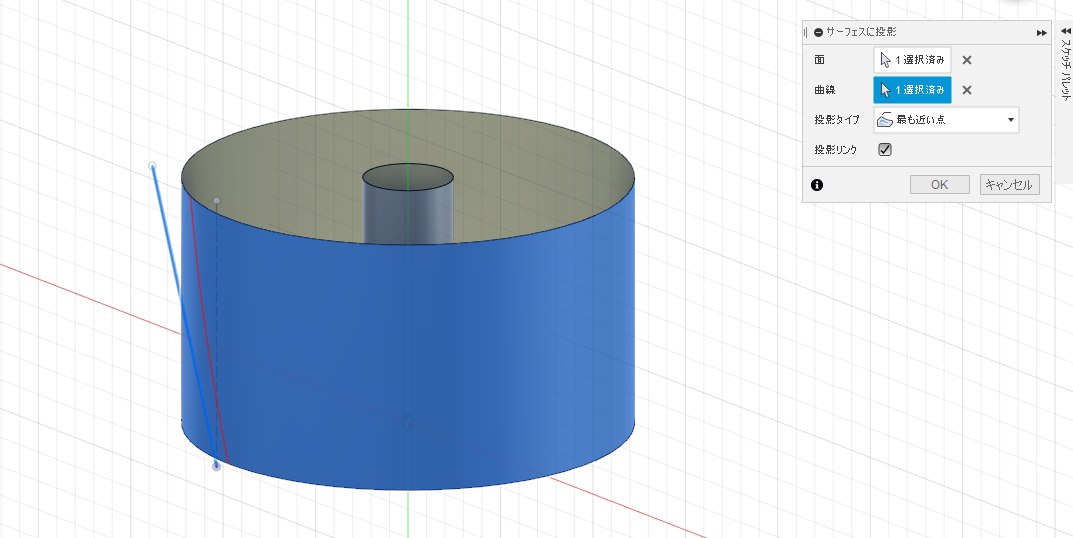Toggle the 投影リンク checkbox
The width and height of the screenshot is (1073, 538).
pos(885,149)
